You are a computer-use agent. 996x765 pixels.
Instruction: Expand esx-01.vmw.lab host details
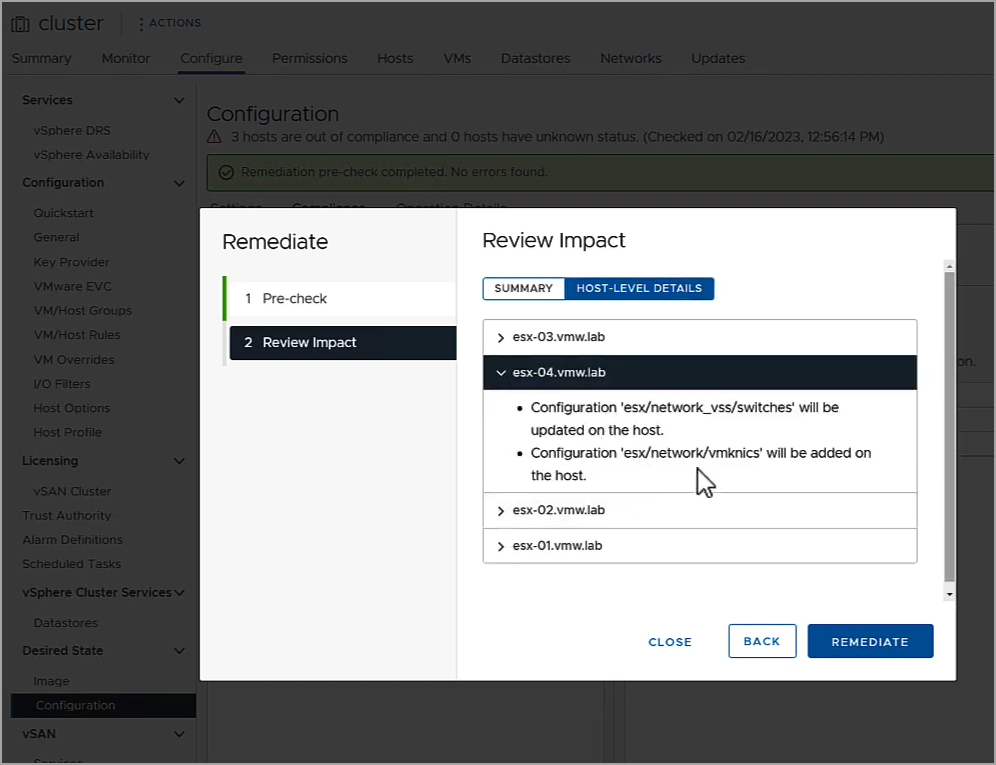click(501, 546)
